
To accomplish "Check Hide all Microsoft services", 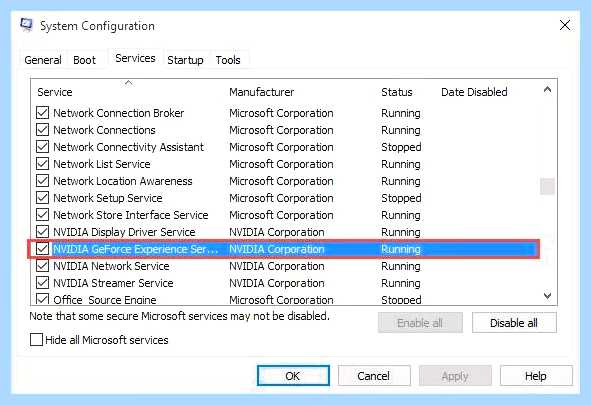I will (x=36, y=340).
